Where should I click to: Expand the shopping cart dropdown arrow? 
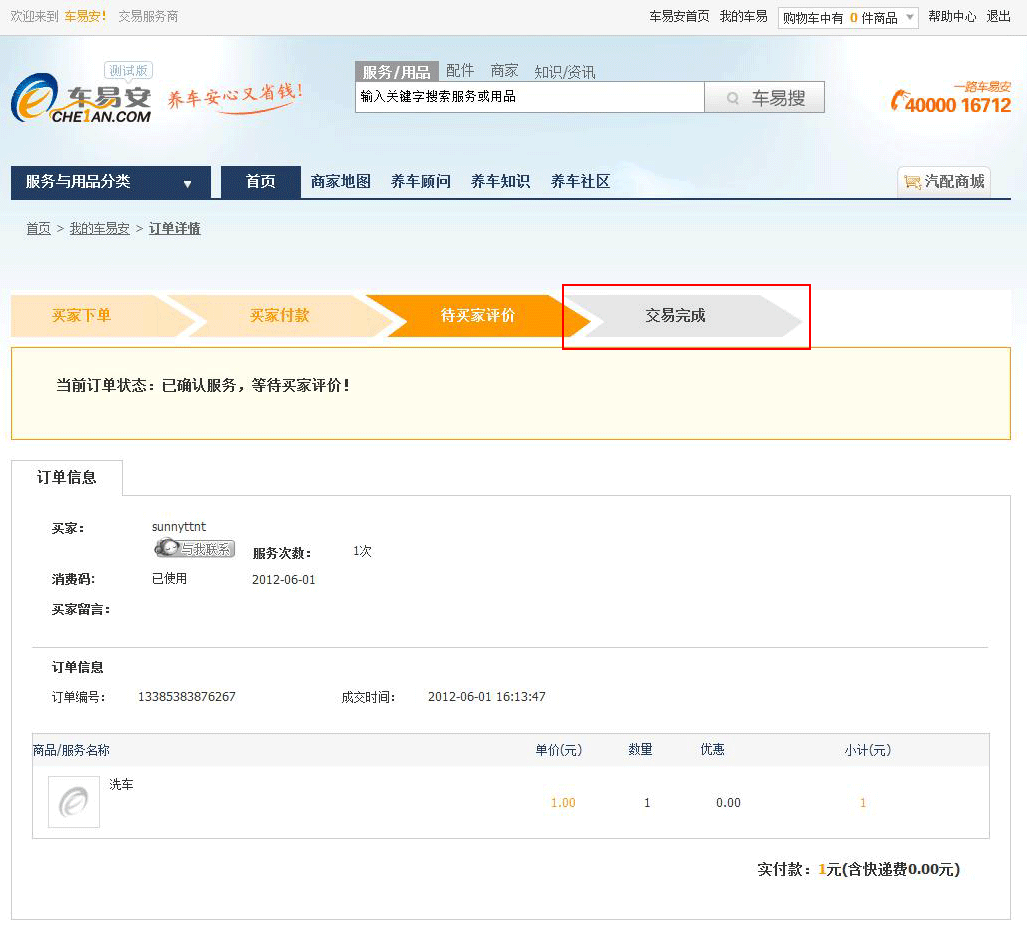point(909,17)
